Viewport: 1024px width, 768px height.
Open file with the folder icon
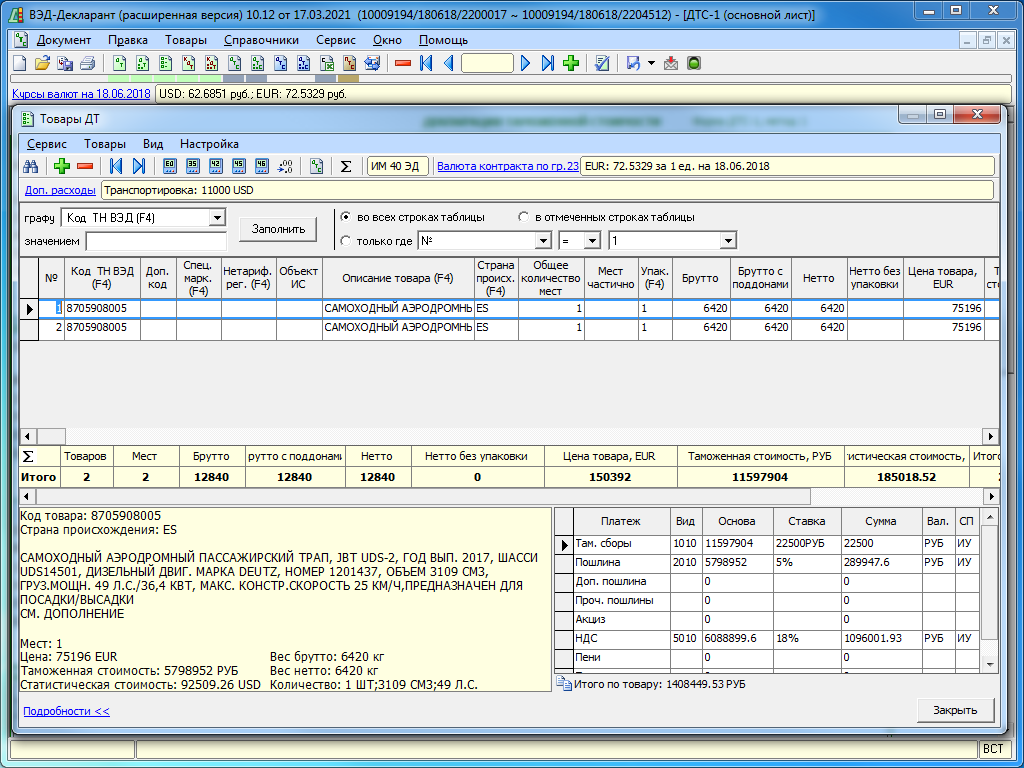pyautogui.click(x=42, y=63)
